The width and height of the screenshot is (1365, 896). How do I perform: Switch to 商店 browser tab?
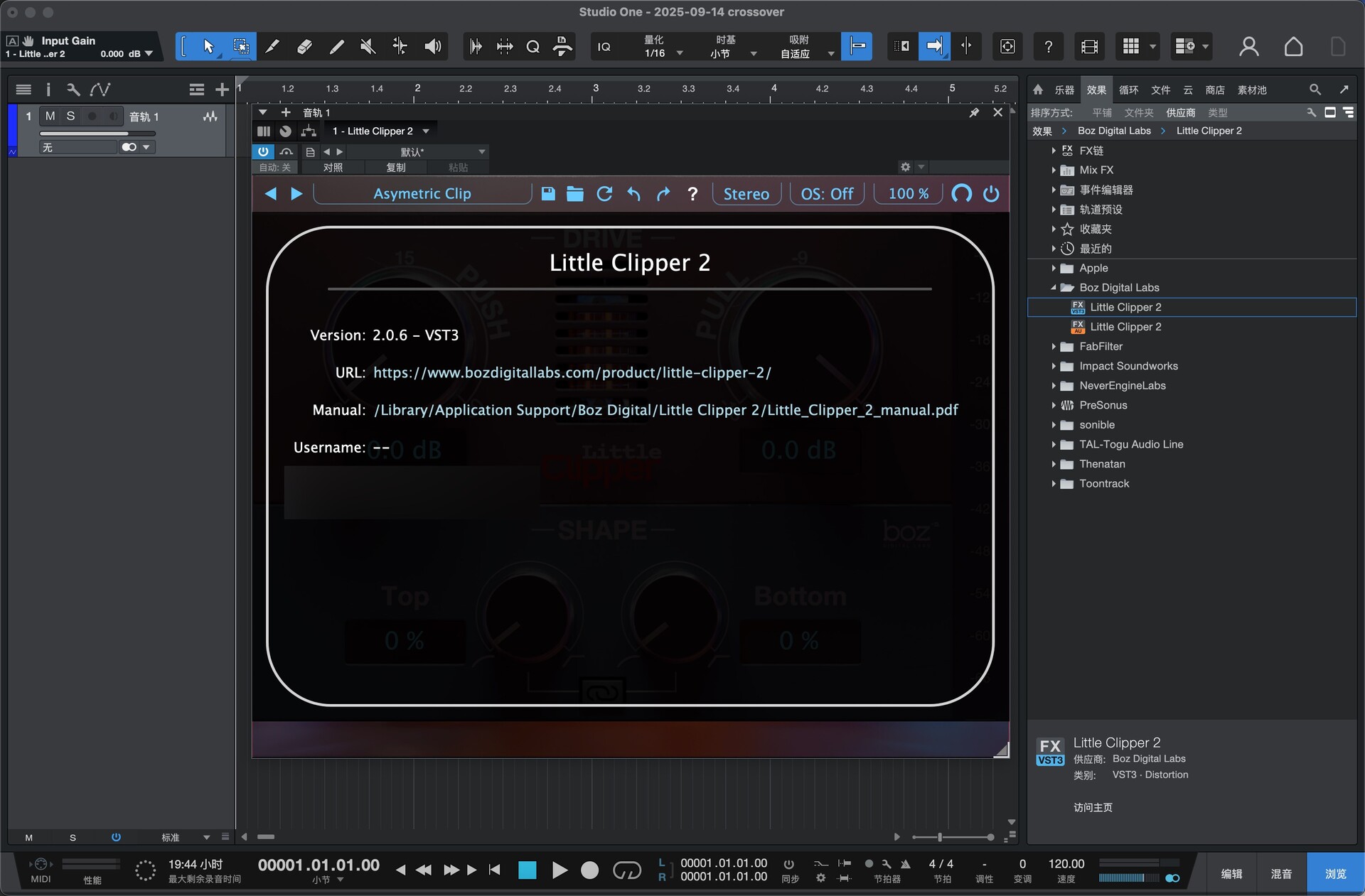point(1215,90)
